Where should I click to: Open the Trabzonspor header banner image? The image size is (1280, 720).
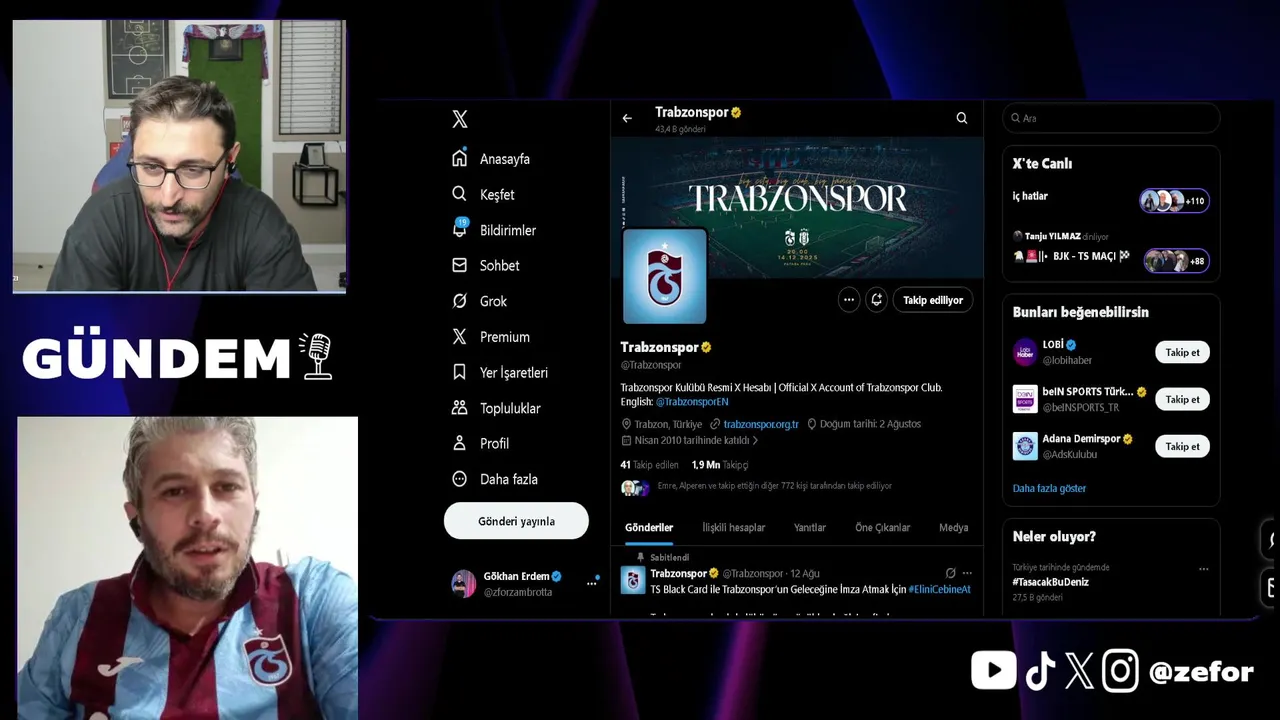pos(797,207)
